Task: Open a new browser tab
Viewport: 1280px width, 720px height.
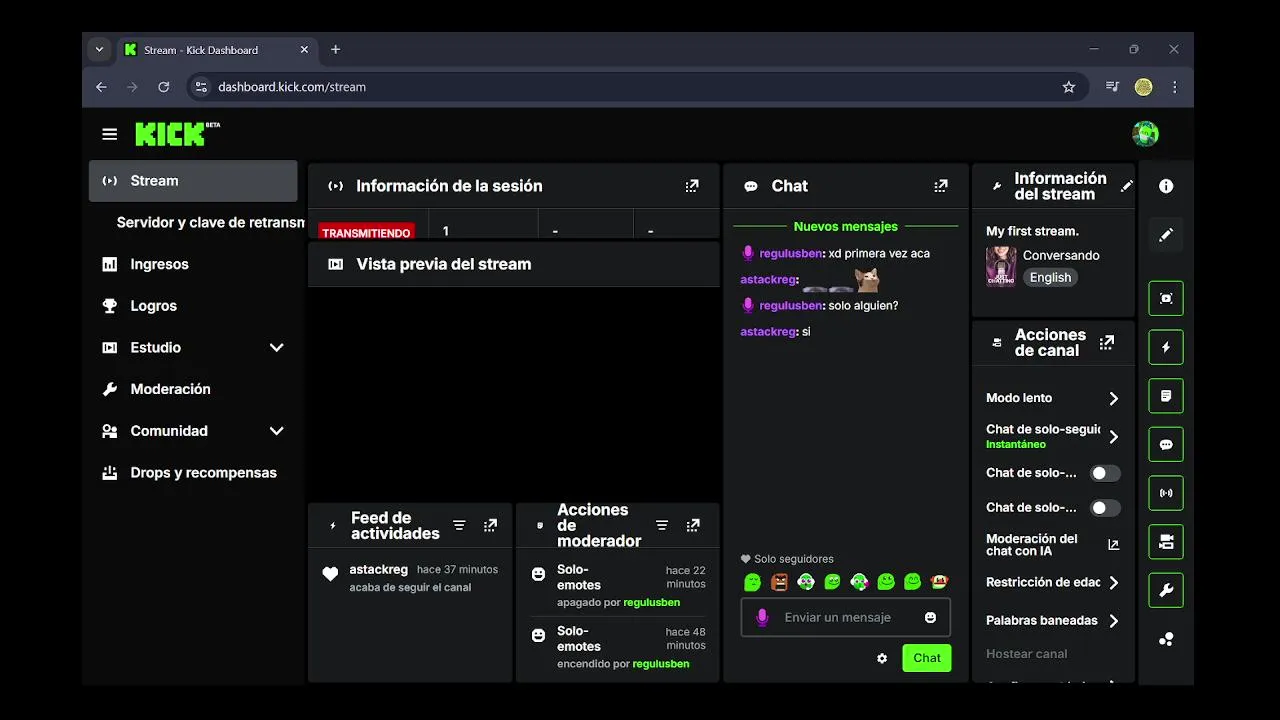Action: point(335,50)
